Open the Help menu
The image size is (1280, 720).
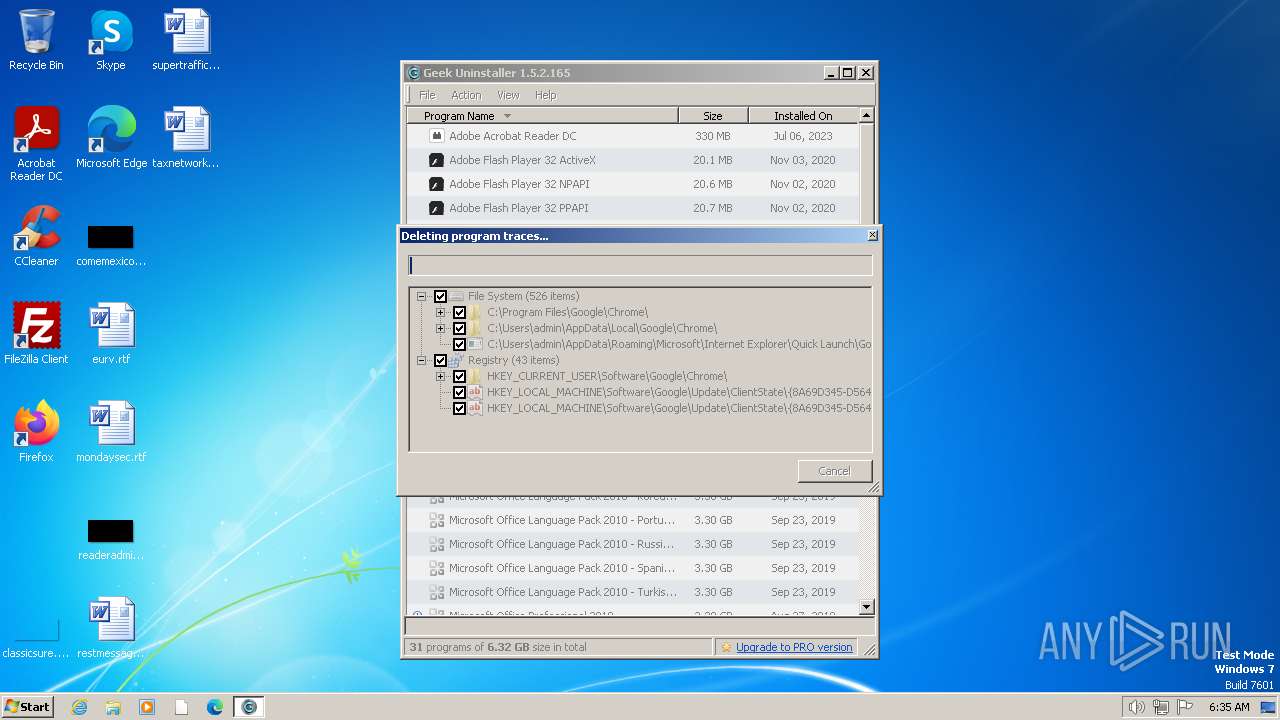point(545,95)
